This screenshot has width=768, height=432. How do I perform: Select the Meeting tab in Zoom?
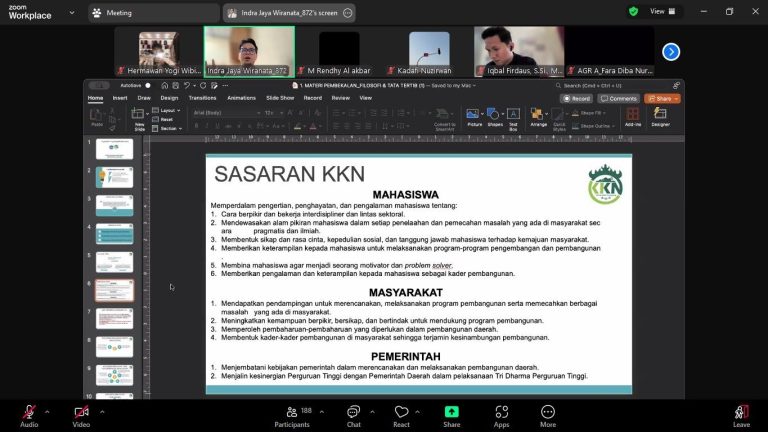point(153,13)
